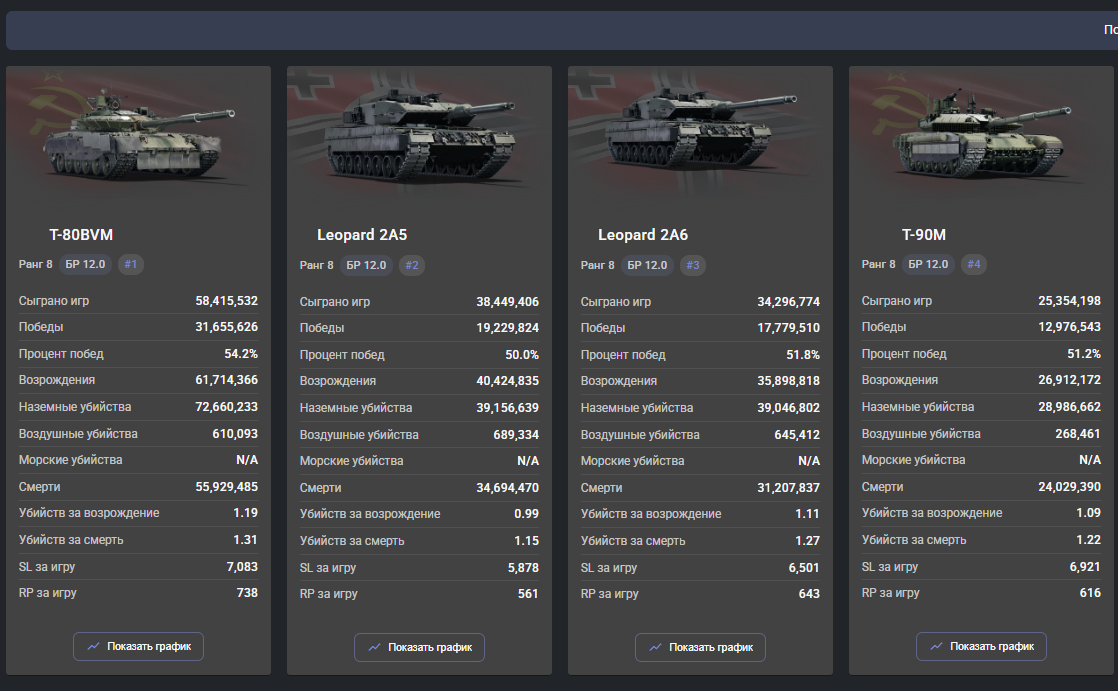Select win rate 51.8% on Leopard 2A6
Image resolution: width=1118 pixels, height=691 pixels.
click(803, 354)
